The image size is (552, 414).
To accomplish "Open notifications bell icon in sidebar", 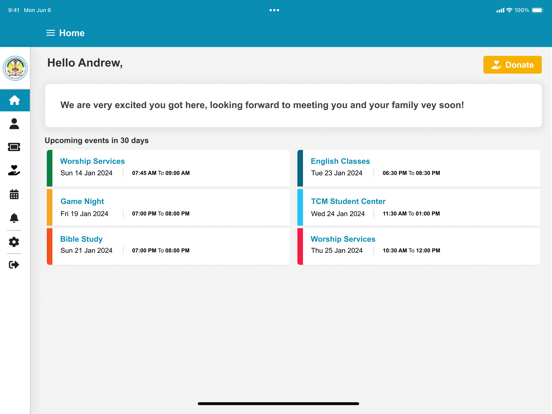I will (14, 218).
